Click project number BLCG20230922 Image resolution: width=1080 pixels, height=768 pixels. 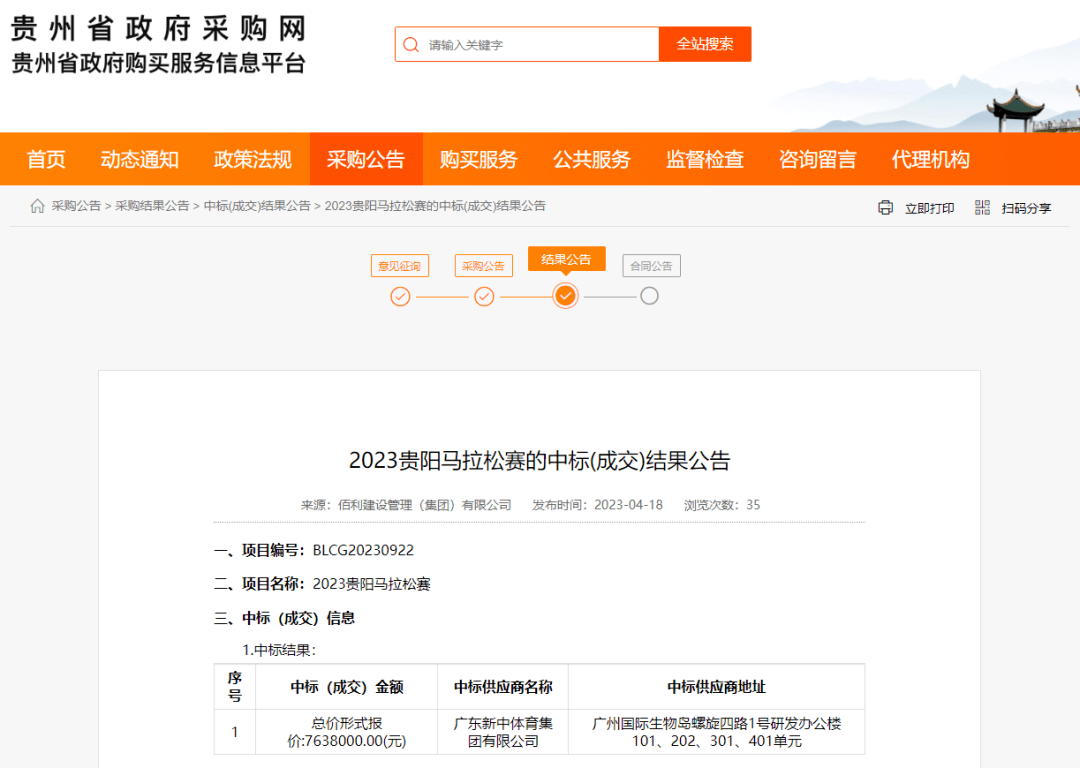363,550
